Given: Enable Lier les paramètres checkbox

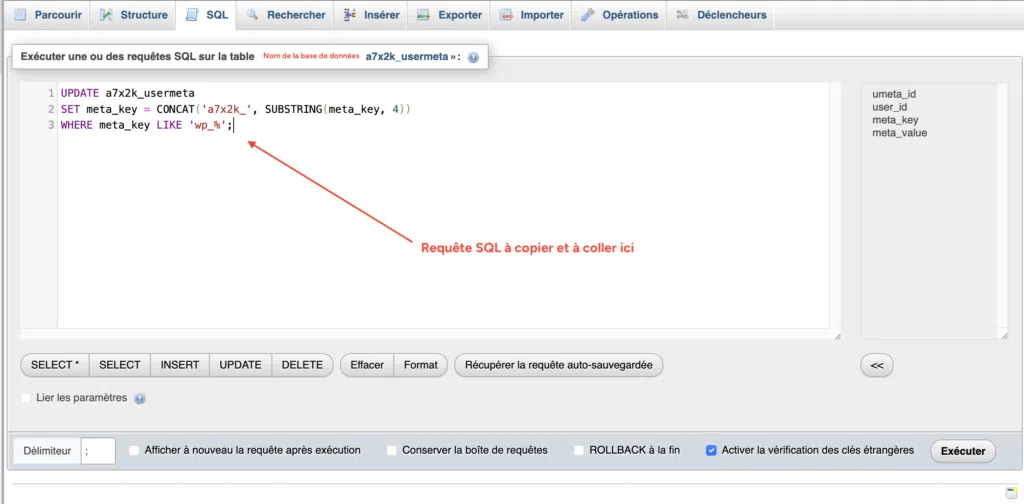Looking at the screenshot, I should [26, 398].
